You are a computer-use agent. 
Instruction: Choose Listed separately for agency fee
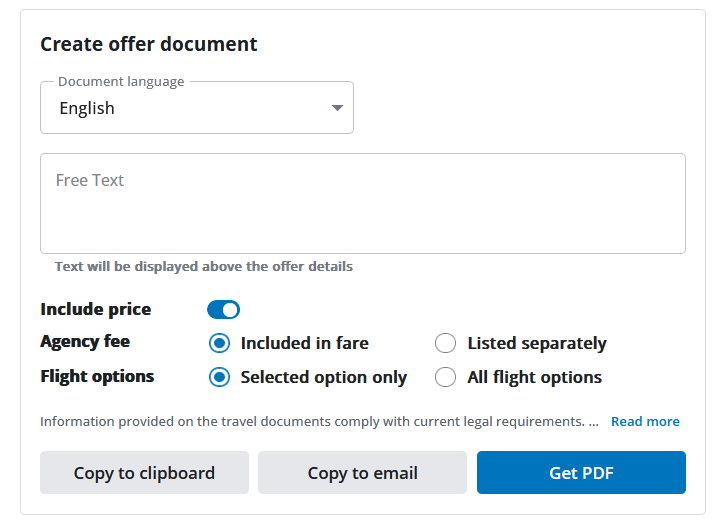click(446, 343)
